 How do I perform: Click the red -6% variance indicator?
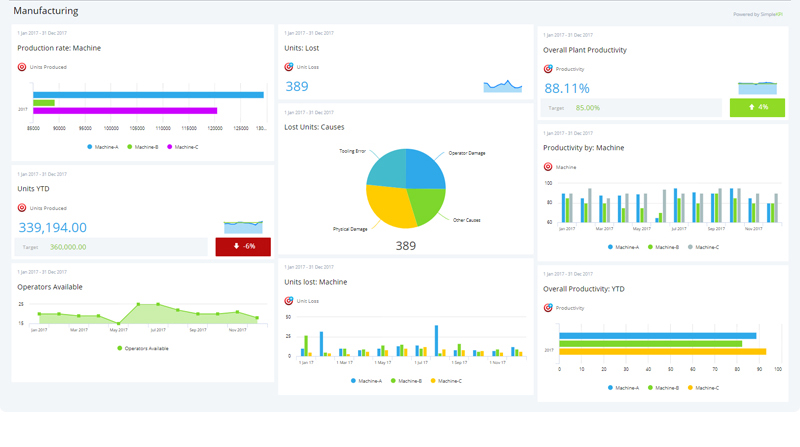[242, 246]
